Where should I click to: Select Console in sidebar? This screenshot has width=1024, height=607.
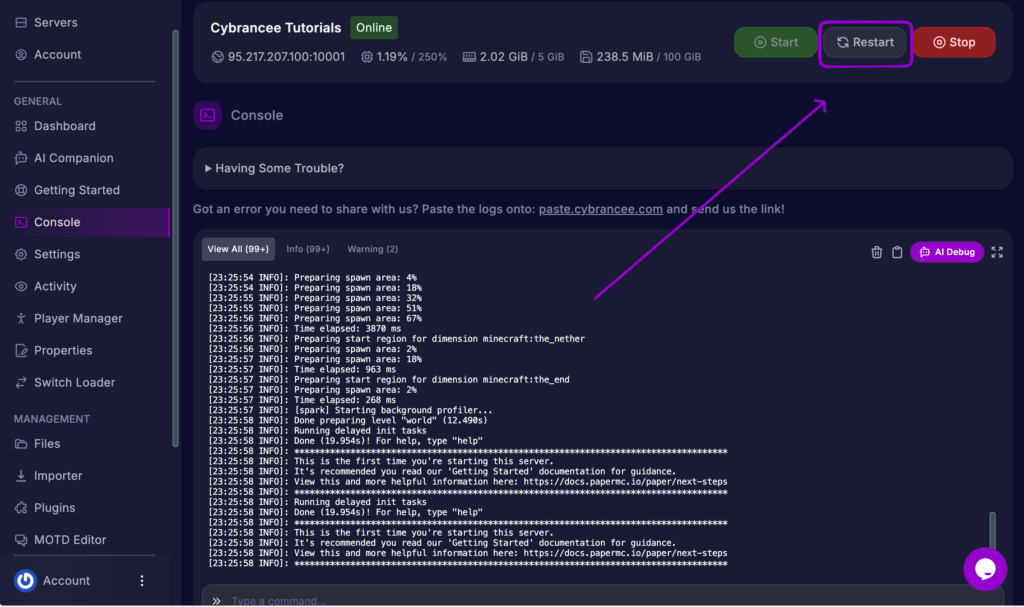coord(85,222)
